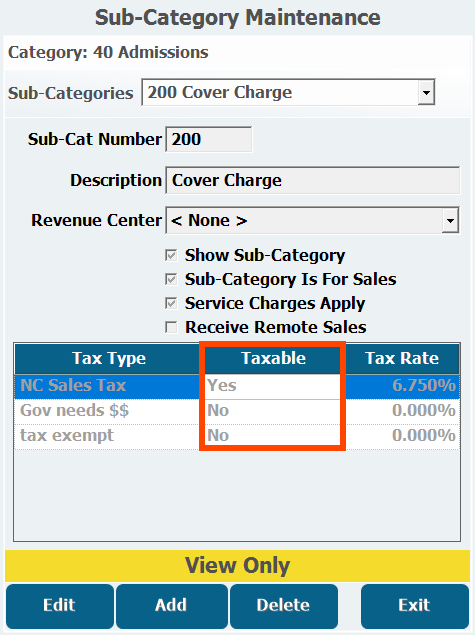Toggle Sub-Category Is For Sales checkbox
Image resolution: width=475 pixels, height=635 pixels.
[171, 279]
